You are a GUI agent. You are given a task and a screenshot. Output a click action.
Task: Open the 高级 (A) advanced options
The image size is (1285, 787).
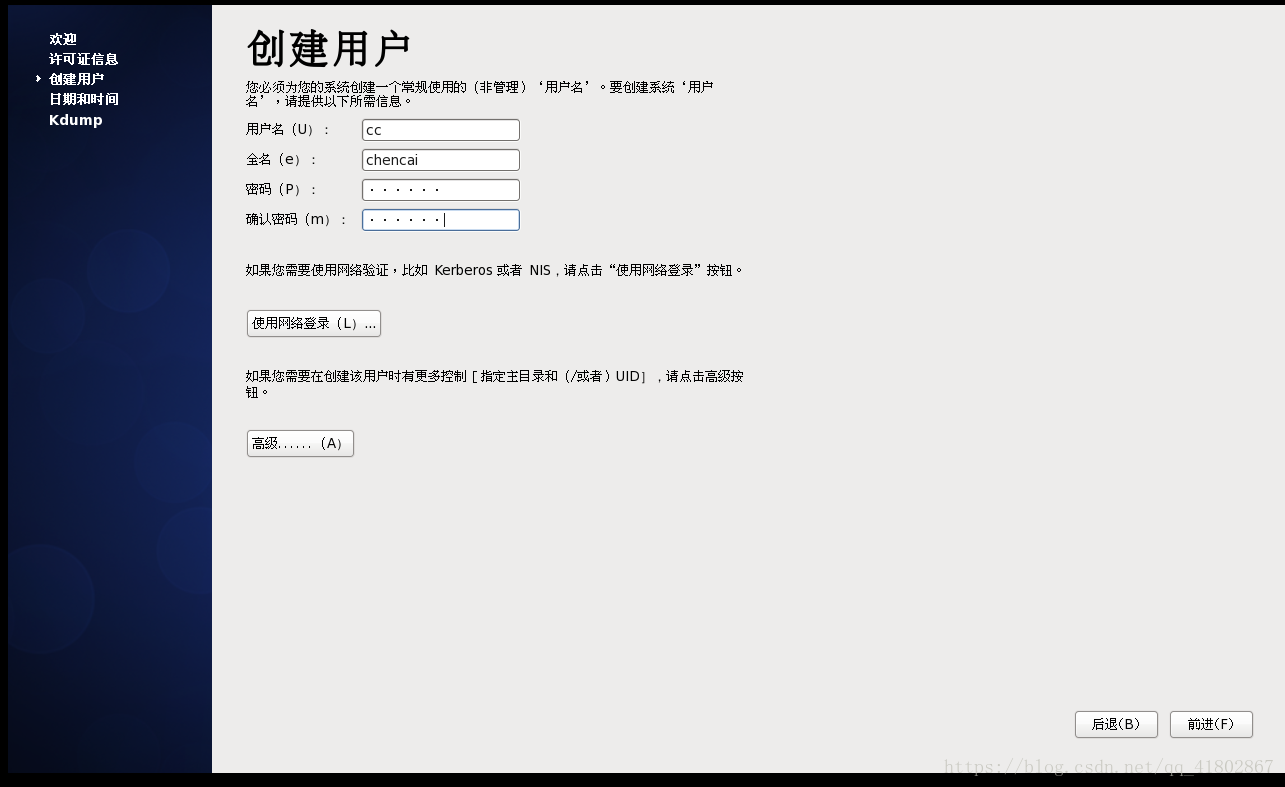[300, 443]
